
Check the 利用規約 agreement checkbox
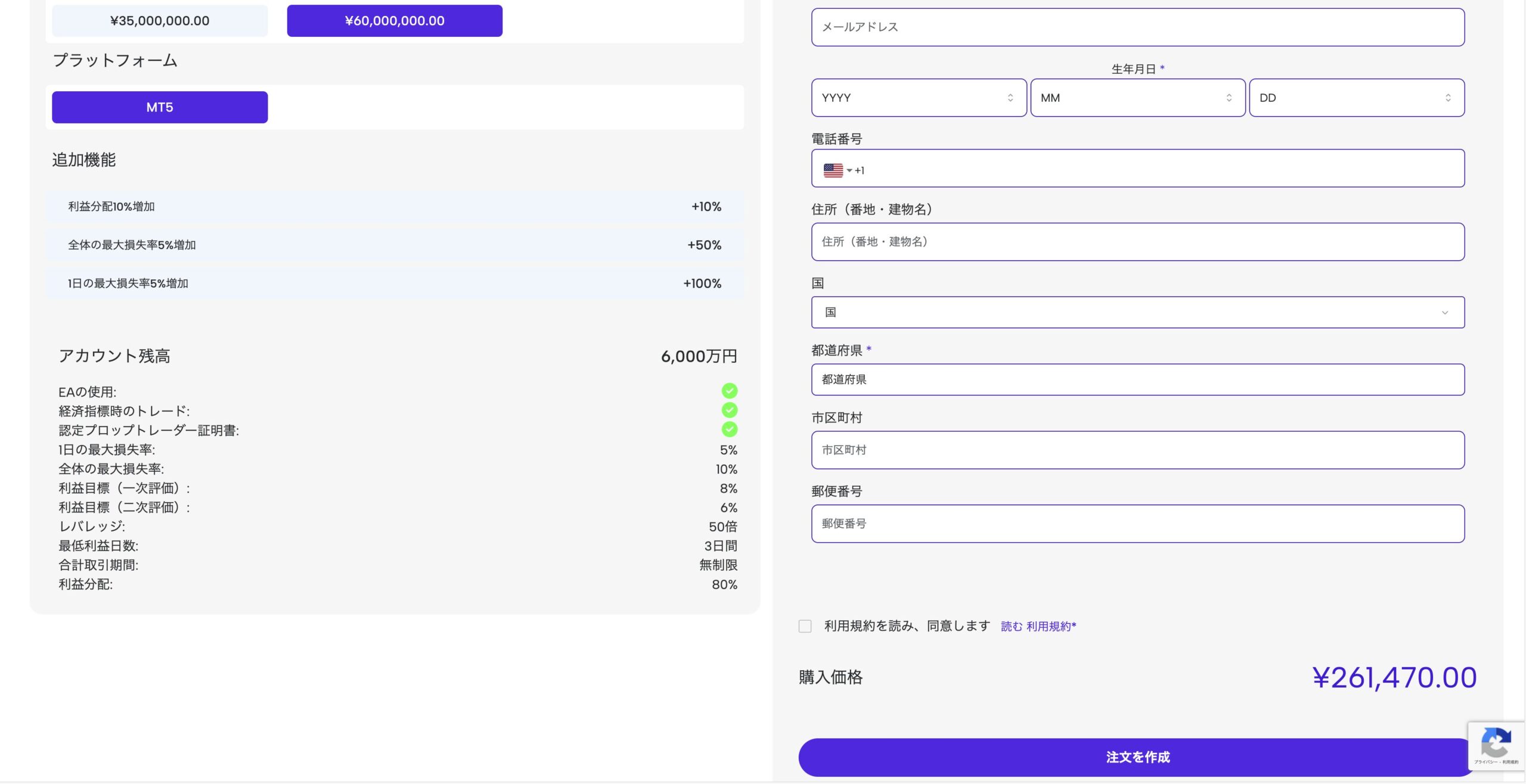[x=805, y=626]
